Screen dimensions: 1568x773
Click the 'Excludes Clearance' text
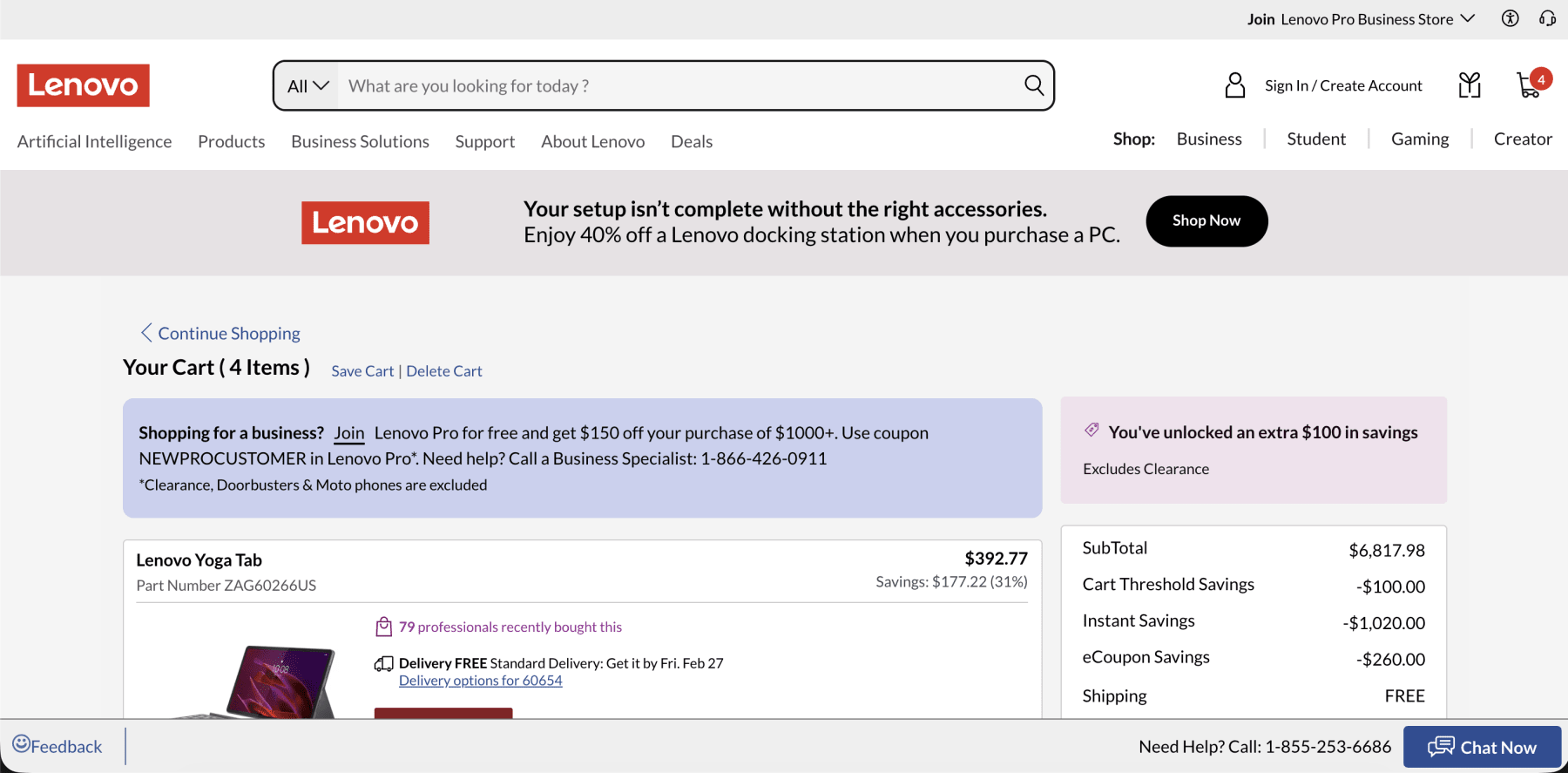tap(1146, 469)
